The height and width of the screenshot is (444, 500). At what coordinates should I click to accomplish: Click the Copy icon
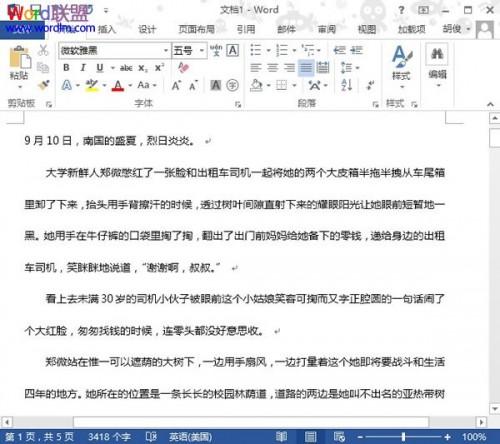click(x=43, y=68)
